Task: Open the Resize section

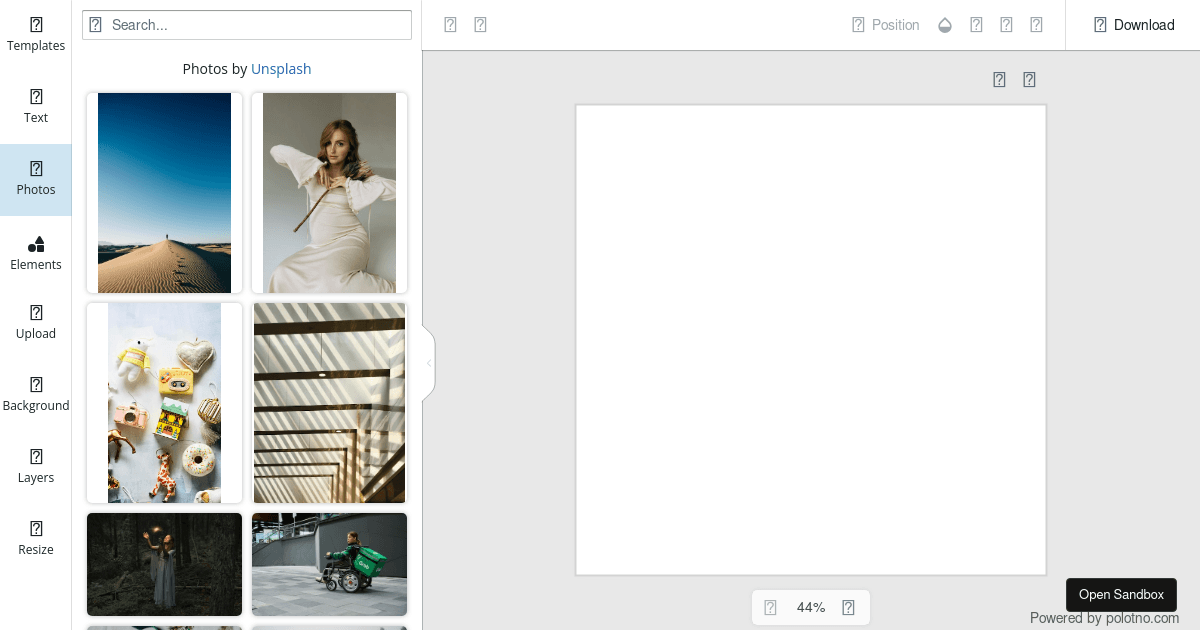Action: (x=36, y=538)
